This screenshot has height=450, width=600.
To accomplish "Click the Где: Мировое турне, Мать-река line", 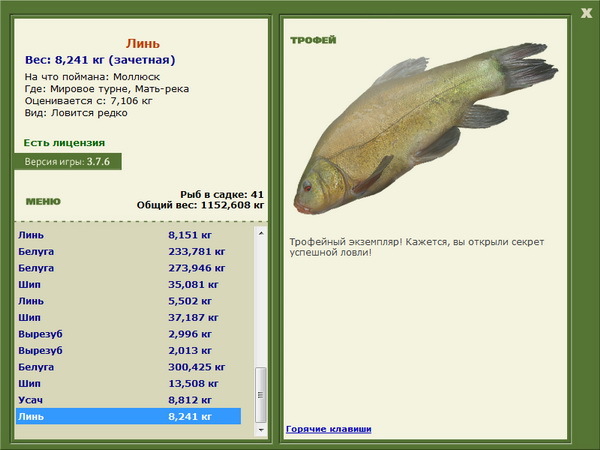I will pos(107,89).
